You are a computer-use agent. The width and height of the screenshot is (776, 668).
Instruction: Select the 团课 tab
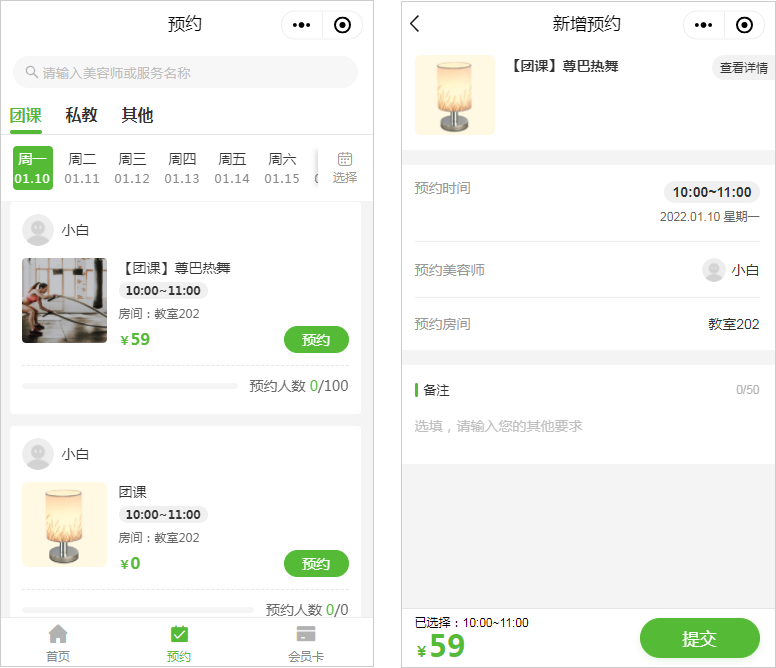26,115
